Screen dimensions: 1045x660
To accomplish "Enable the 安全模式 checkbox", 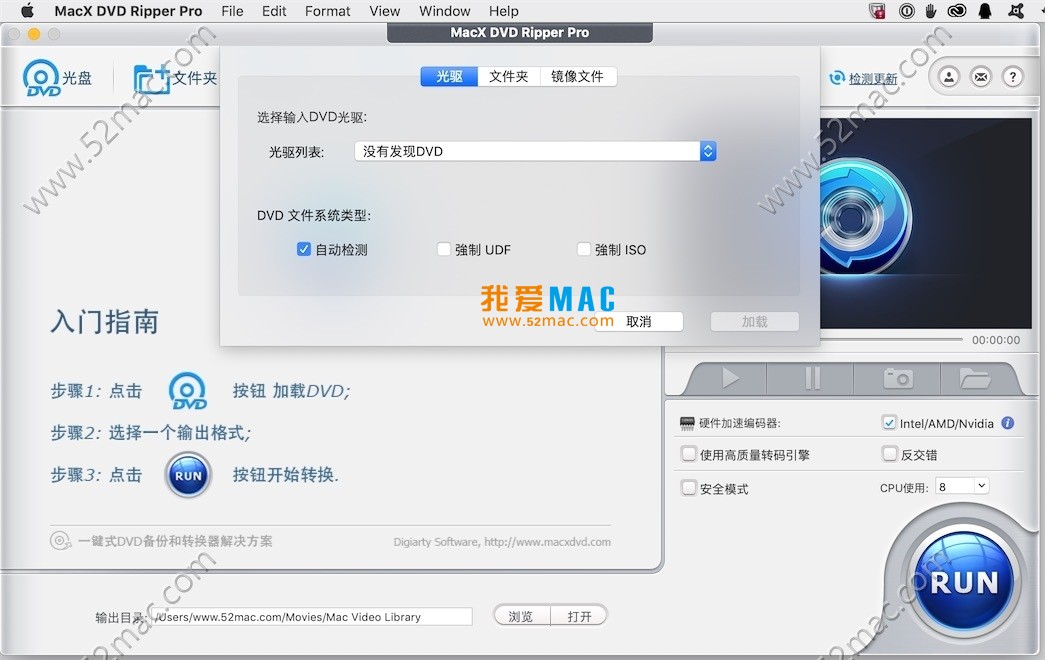I will 688,488.
